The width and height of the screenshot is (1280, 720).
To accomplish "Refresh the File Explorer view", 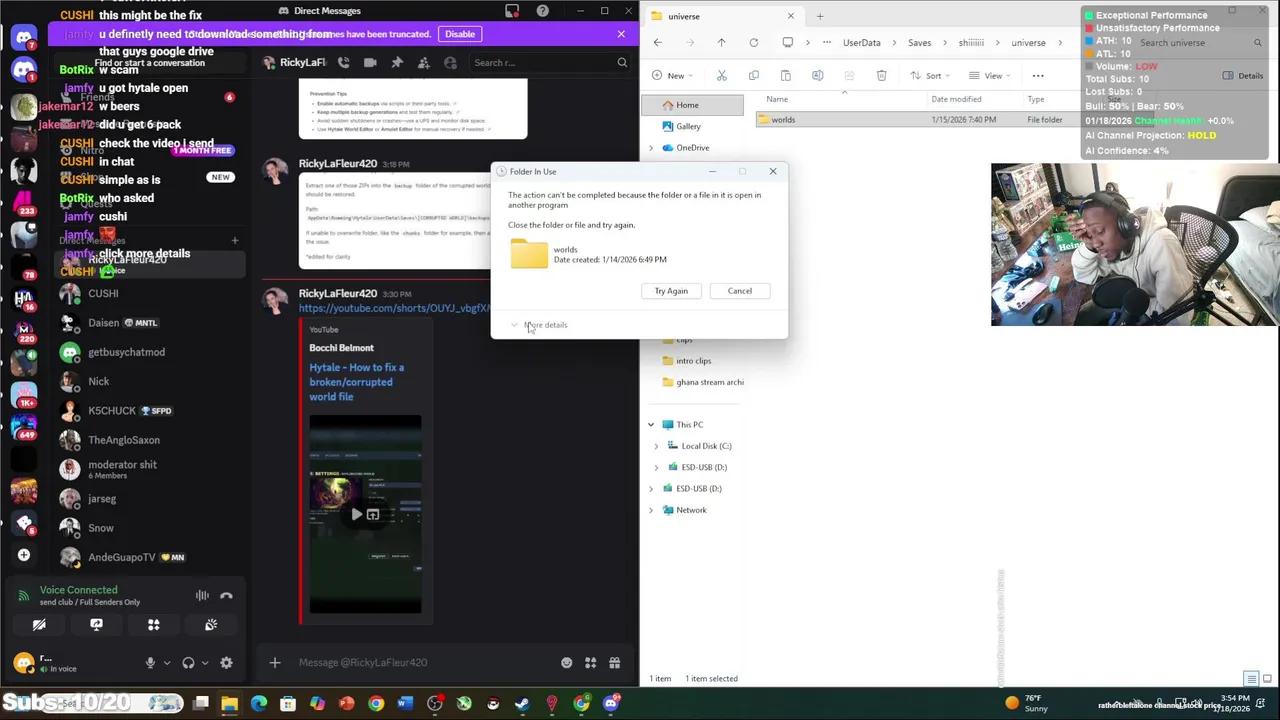I will tap(753, 43).
